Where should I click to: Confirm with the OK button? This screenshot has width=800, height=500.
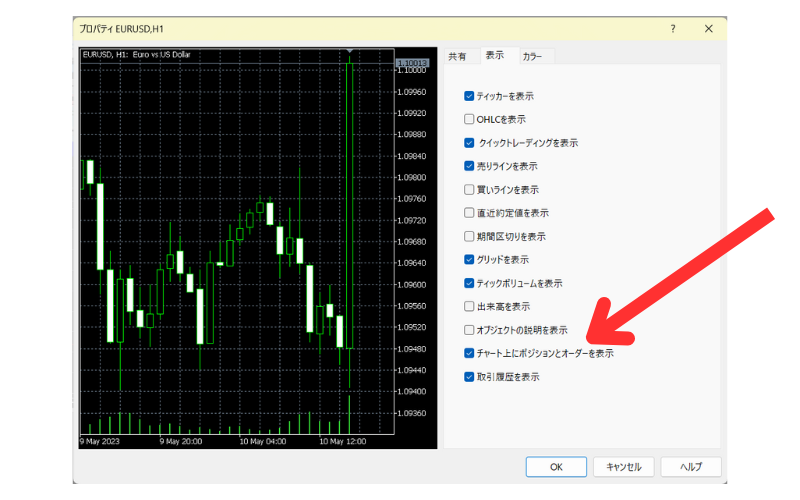[556, 467]
